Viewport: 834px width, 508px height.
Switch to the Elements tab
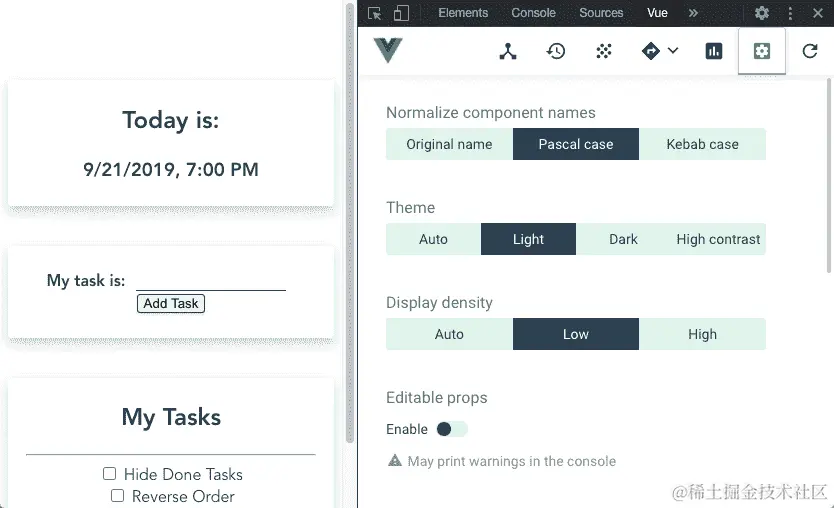click(x=463, y=13)
